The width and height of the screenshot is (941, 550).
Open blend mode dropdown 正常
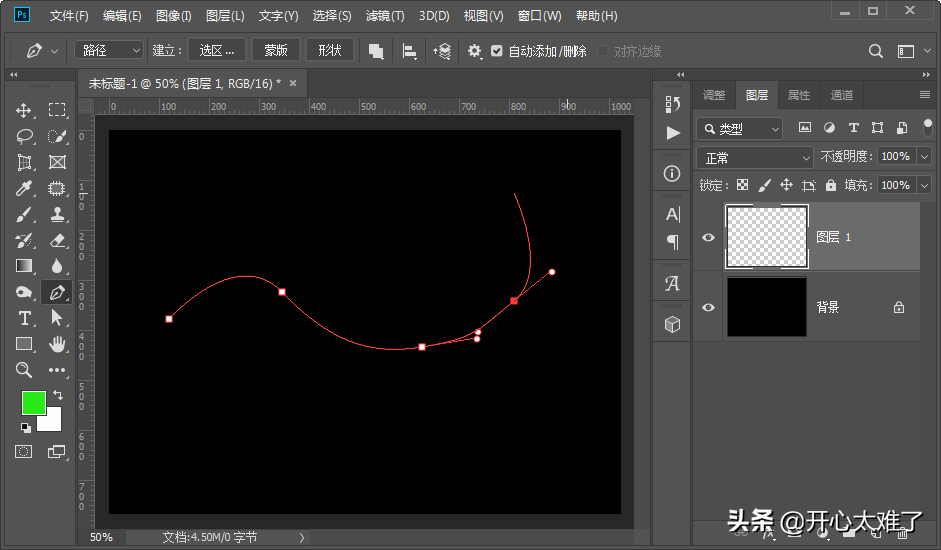[x=754, y=158]
